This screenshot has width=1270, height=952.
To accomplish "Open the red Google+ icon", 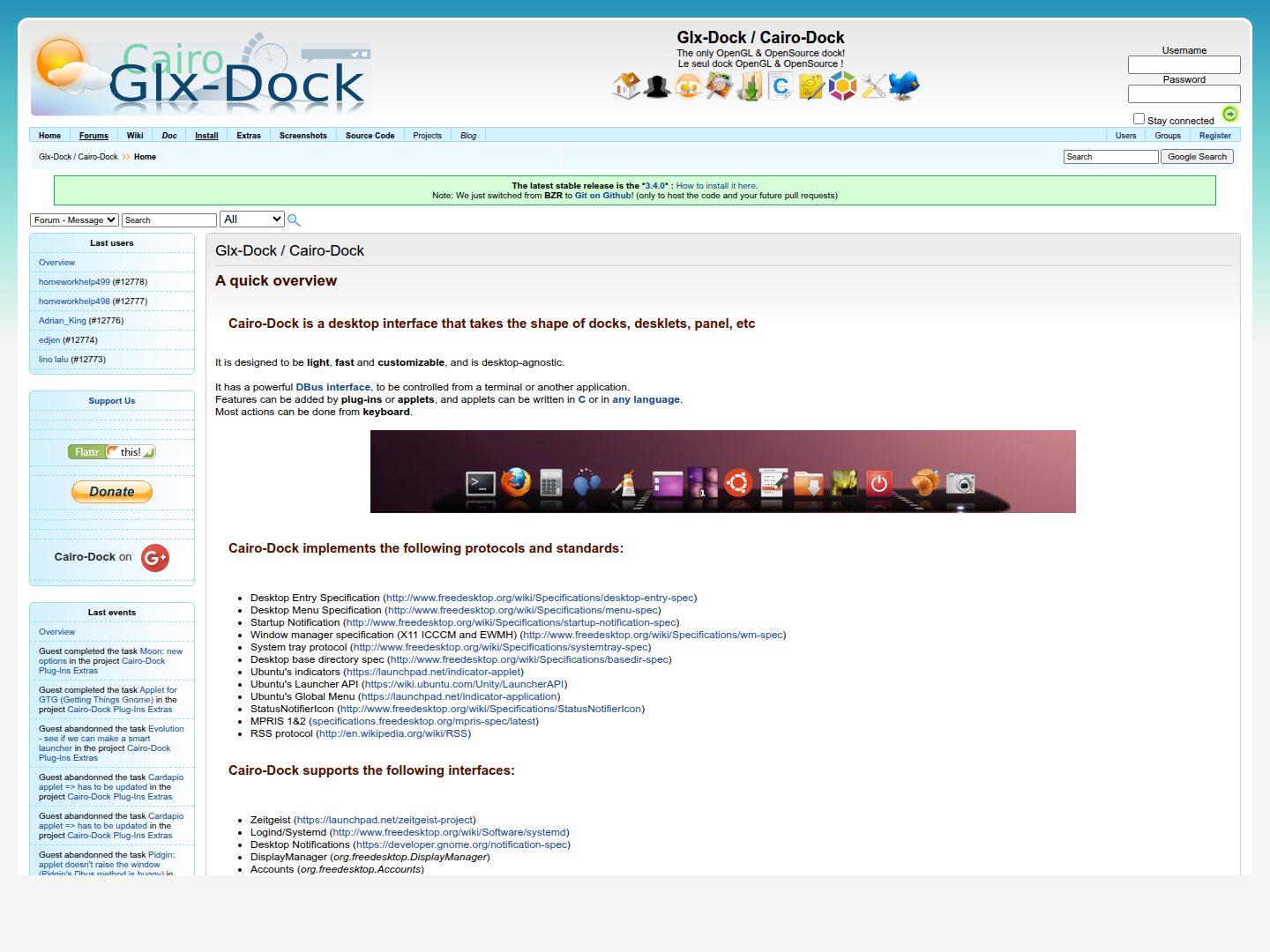I will coord(155,557).
